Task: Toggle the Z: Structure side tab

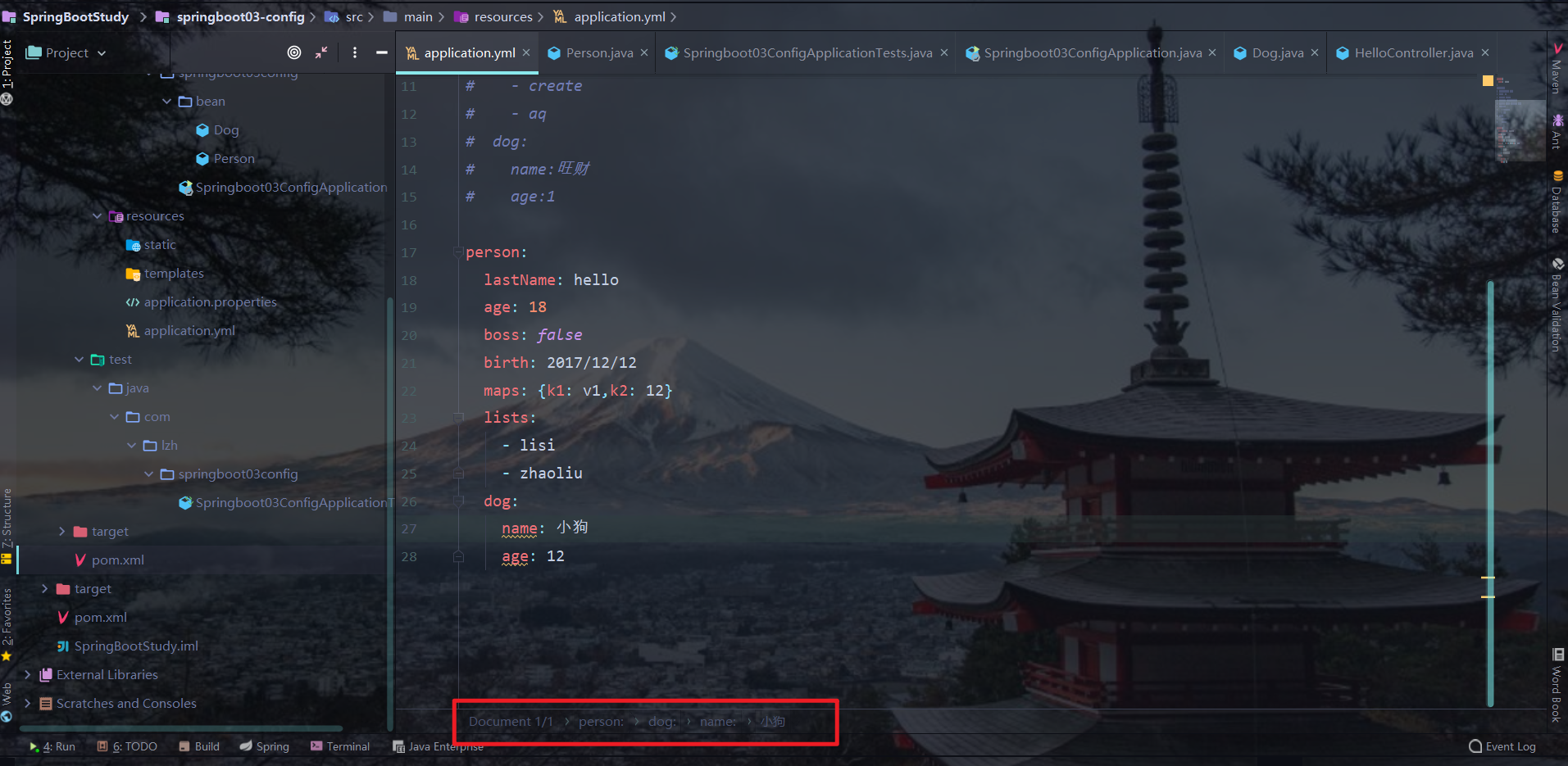Action: point(7,526)
